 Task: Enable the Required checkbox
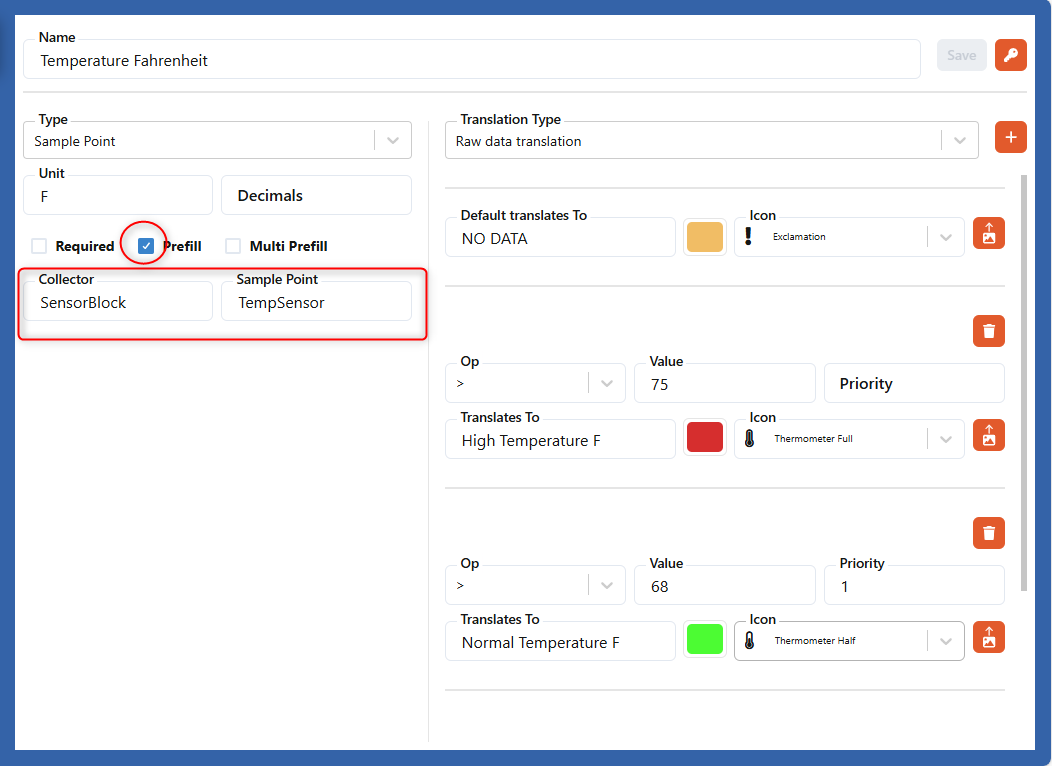(x=39, y=246)
